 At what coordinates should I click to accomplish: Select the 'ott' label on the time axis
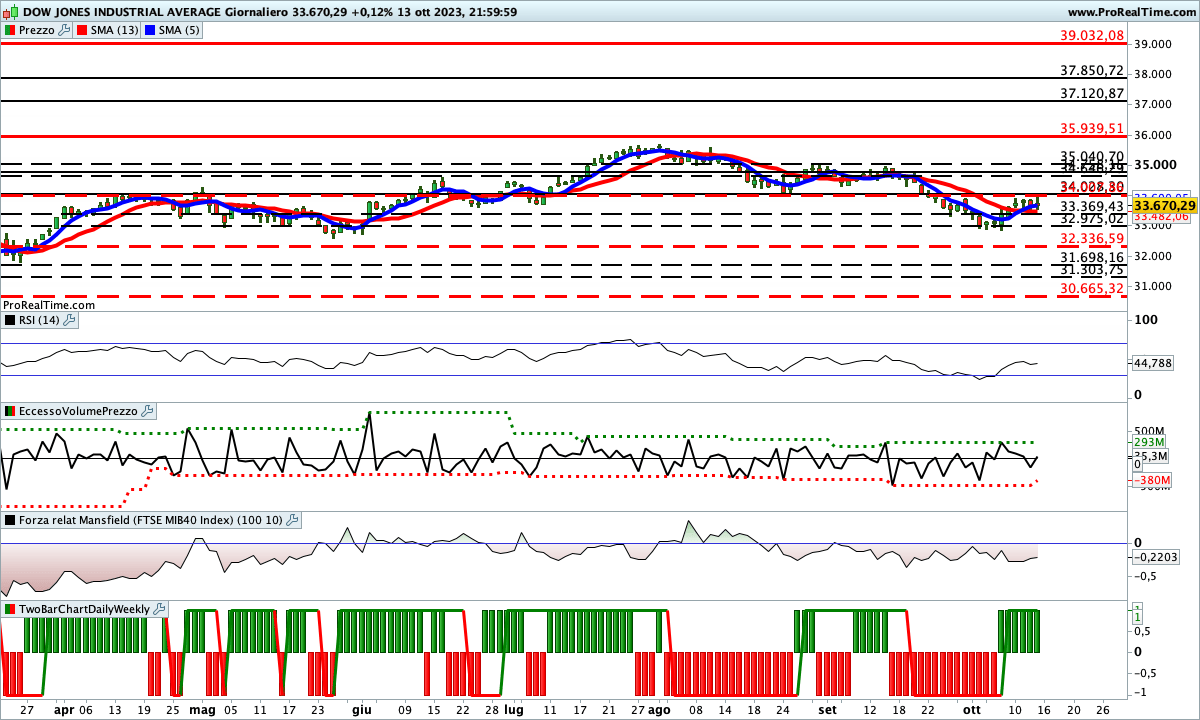[971, 709]
